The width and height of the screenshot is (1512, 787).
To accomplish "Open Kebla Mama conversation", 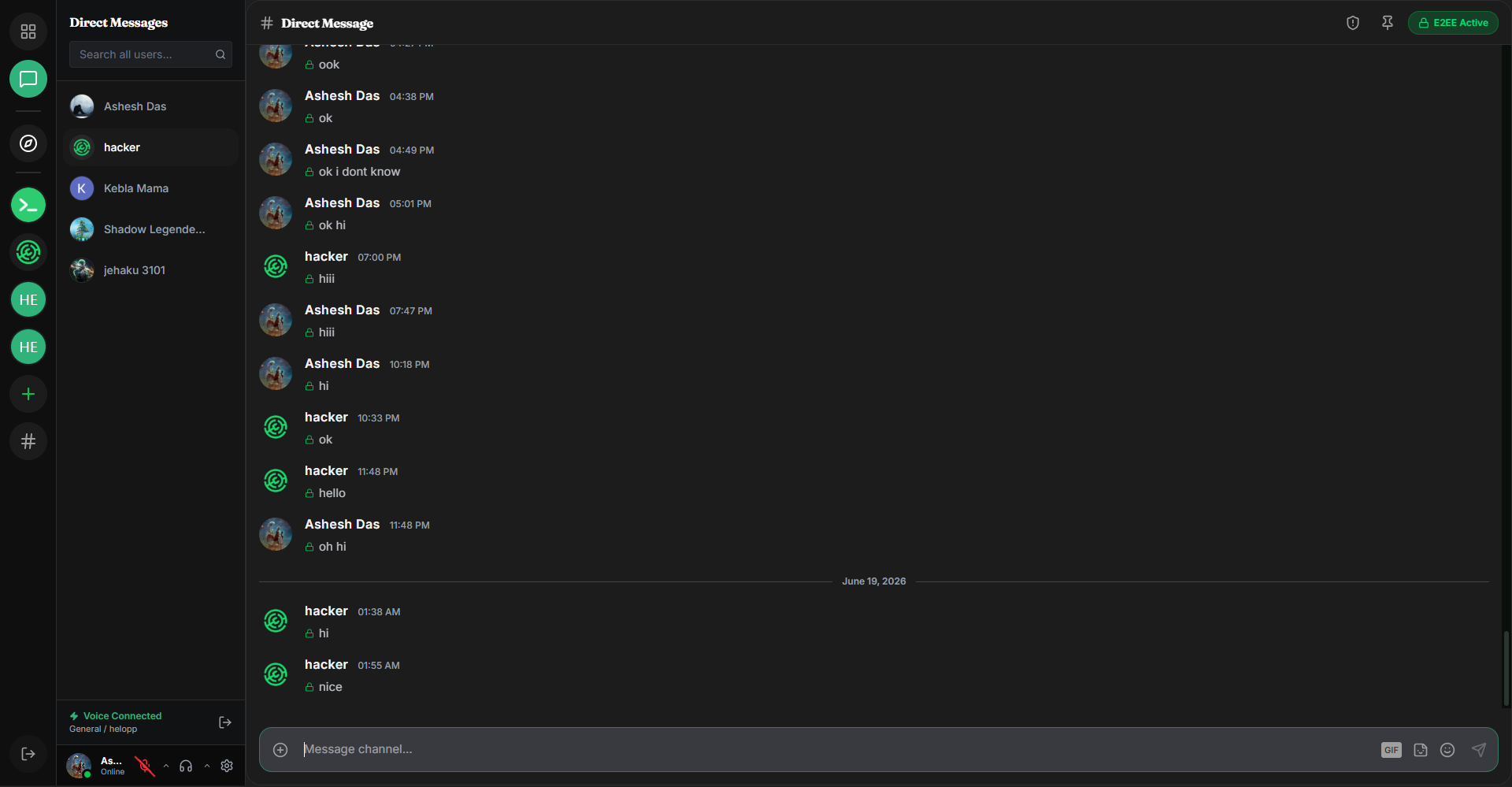I will [150, 188].
